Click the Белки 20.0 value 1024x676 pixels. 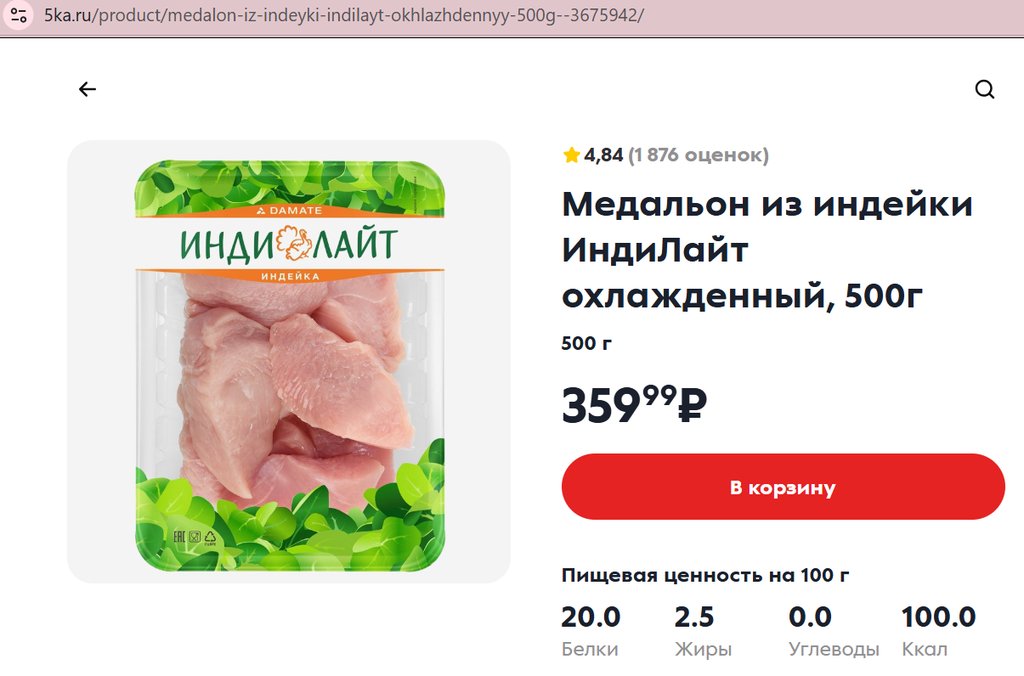click(591, 617)
